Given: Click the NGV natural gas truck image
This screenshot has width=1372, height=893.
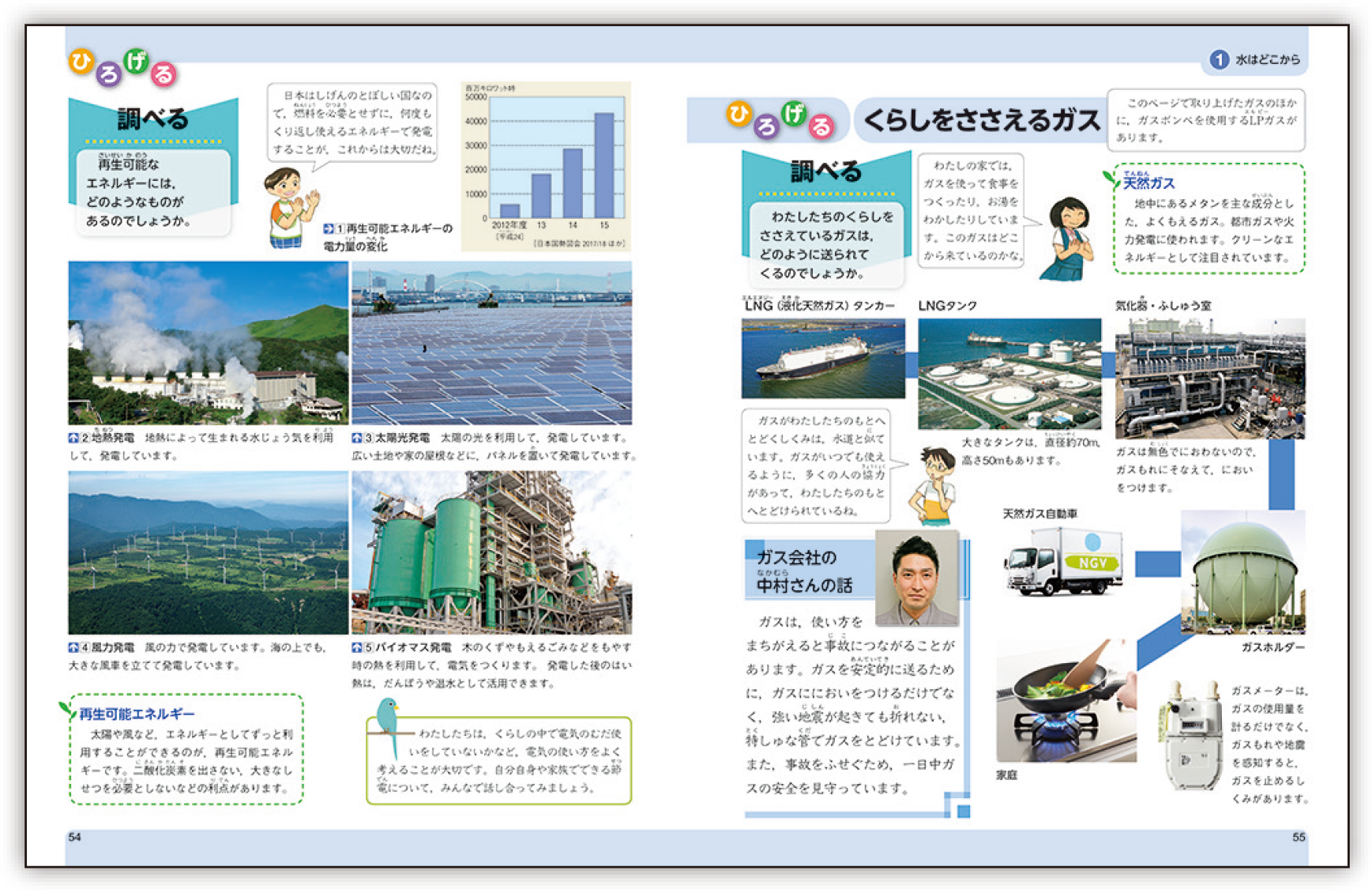Looking at the screenshot, I should click(1062, 561).
